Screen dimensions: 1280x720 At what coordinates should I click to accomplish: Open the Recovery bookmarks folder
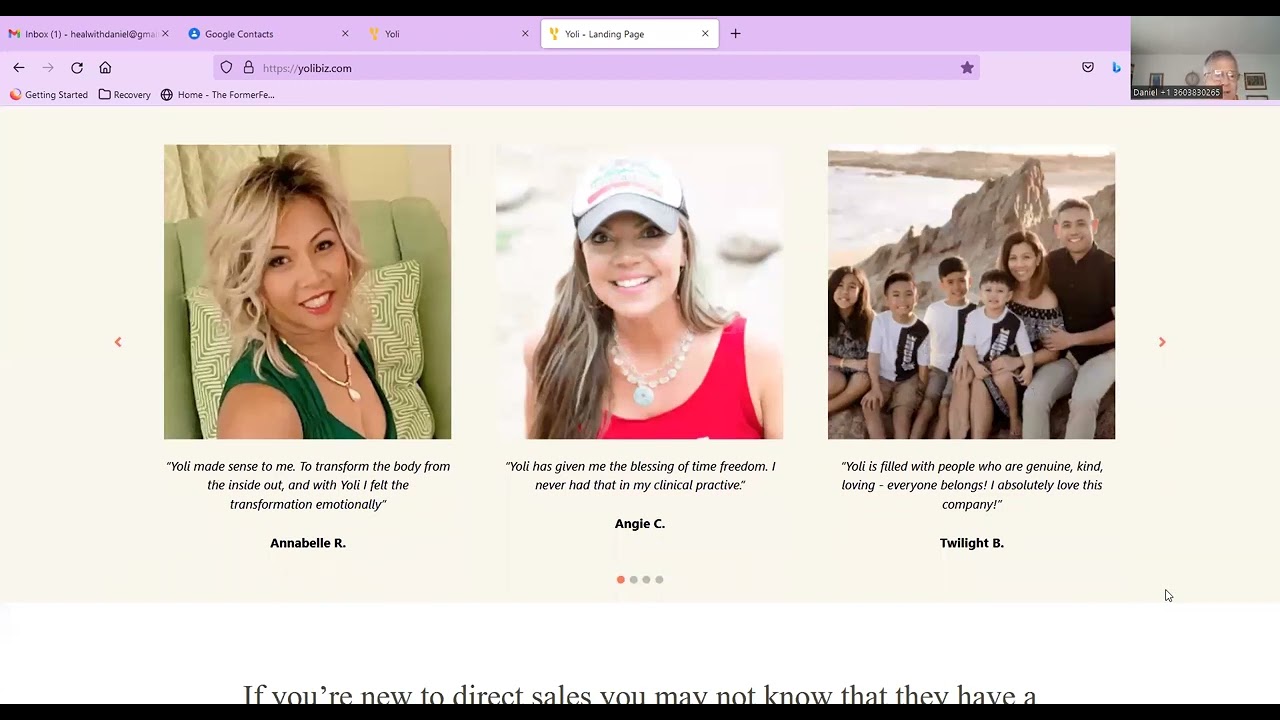(125, 95)
